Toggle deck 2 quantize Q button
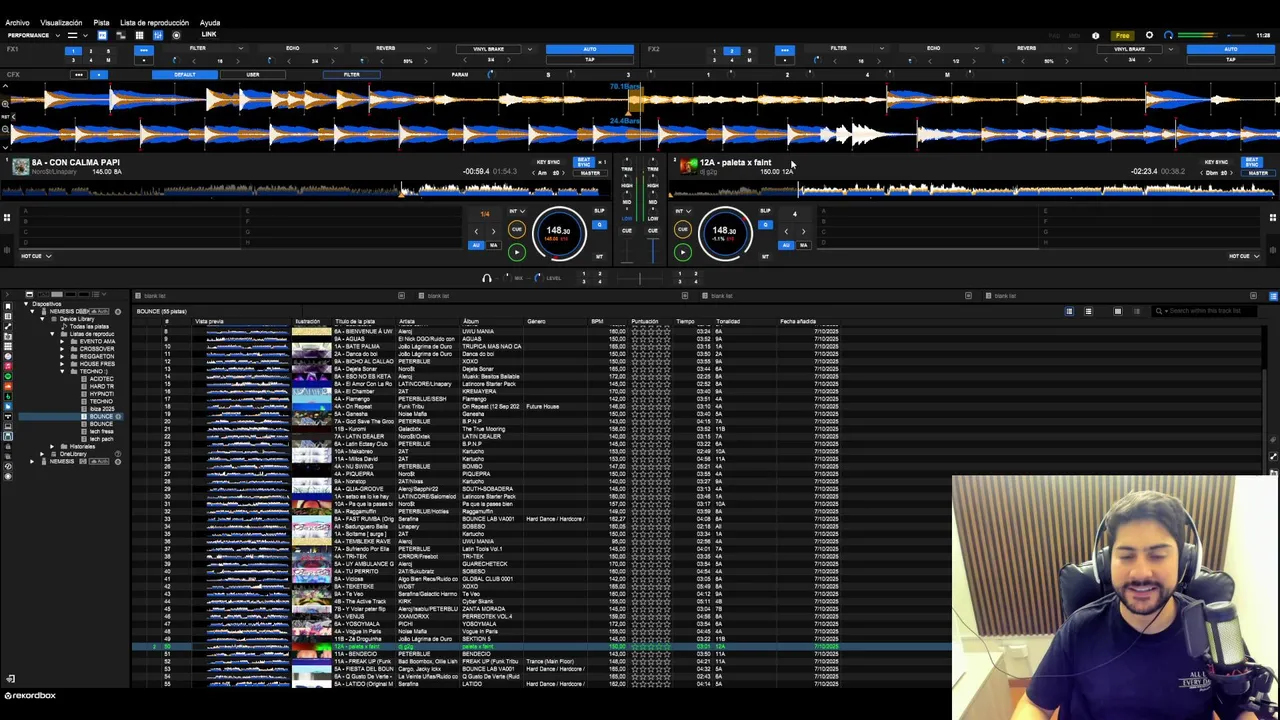This screenshot has width=1280, height=720. point(765,224)
